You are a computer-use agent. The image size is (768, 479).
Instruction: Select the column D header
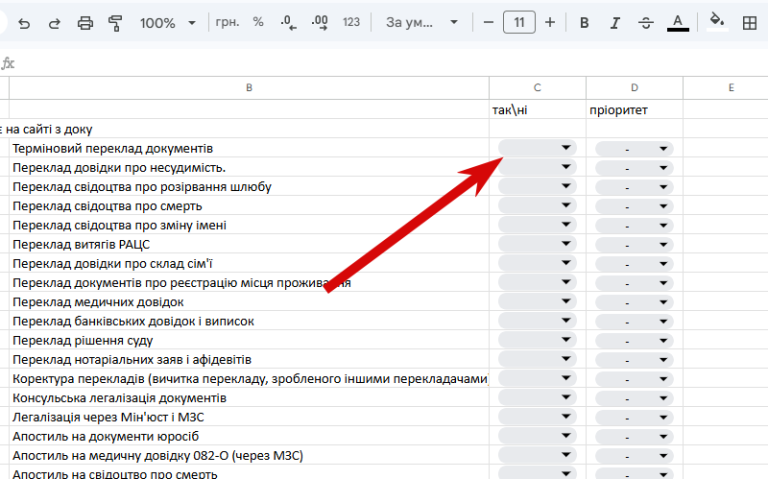click(x=634, y=88)
